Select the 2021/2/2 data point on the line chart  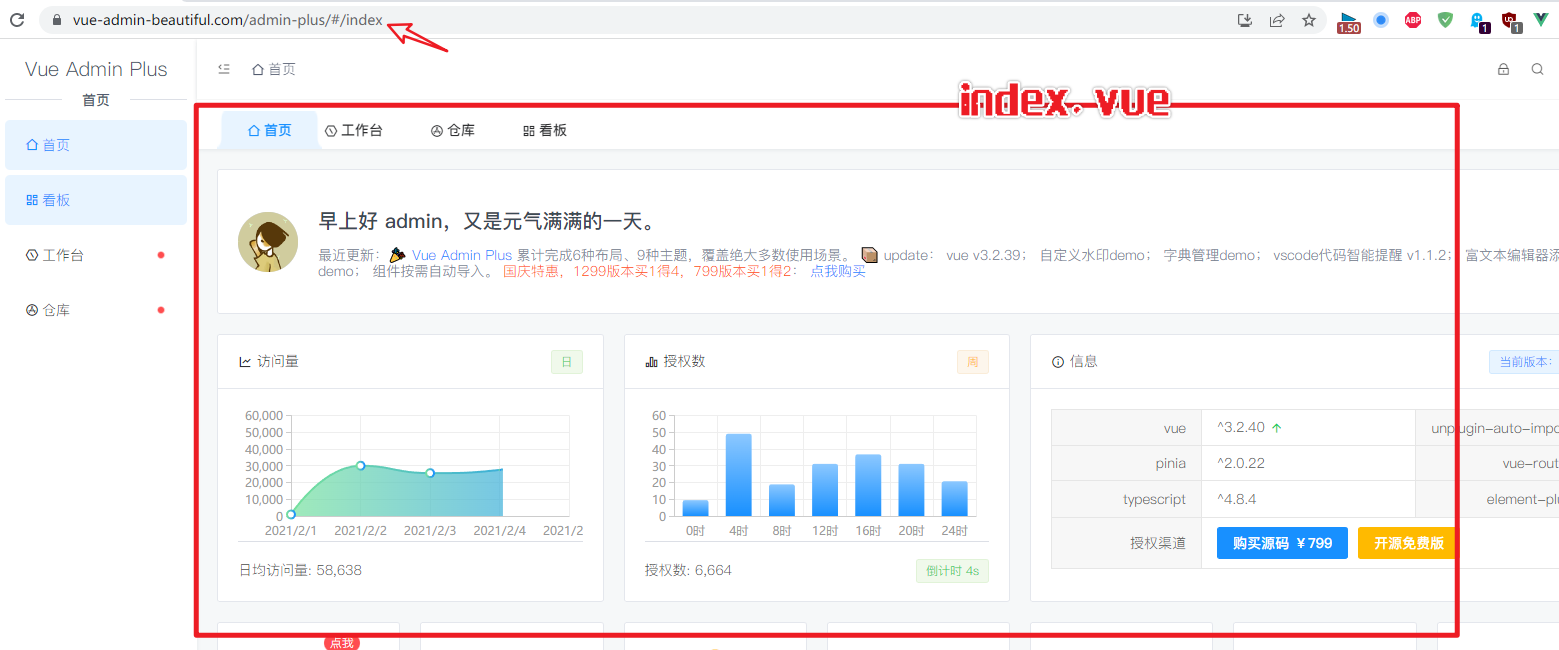(360, 465)
